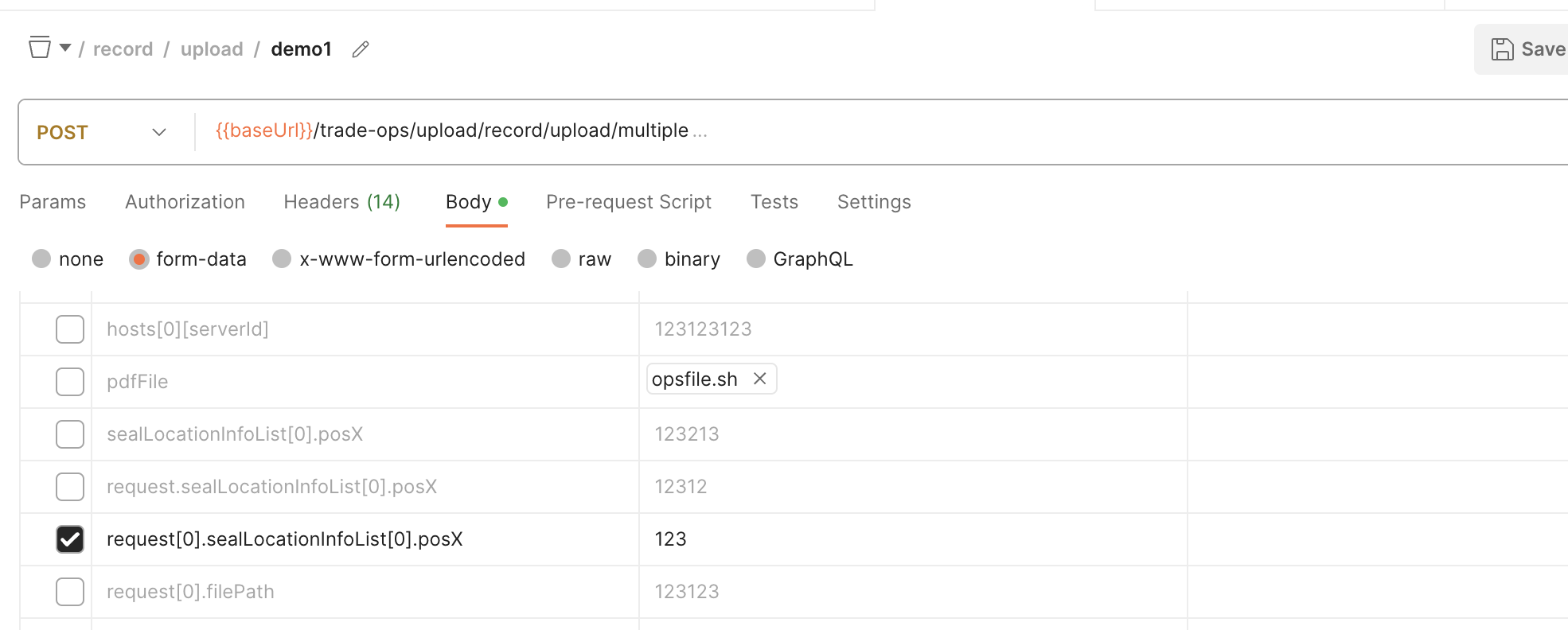
Task: Click the value 123123123
Action: pyautogui.click(x=703, y=329)
